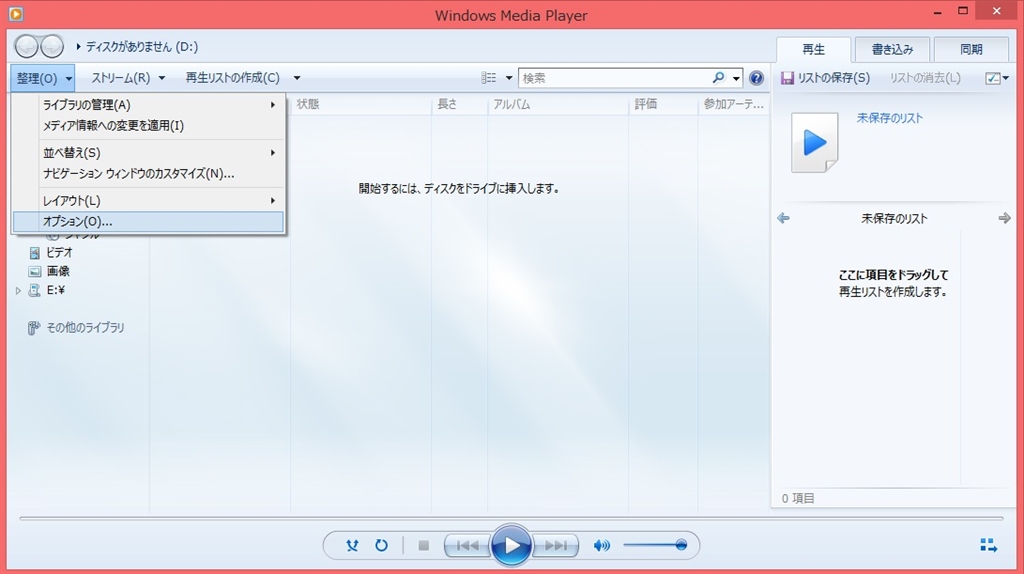Open the dropdown arrow beside 再生リストの作成
Viewport: 1024px width, 574px height.
(x=296, y=78)
